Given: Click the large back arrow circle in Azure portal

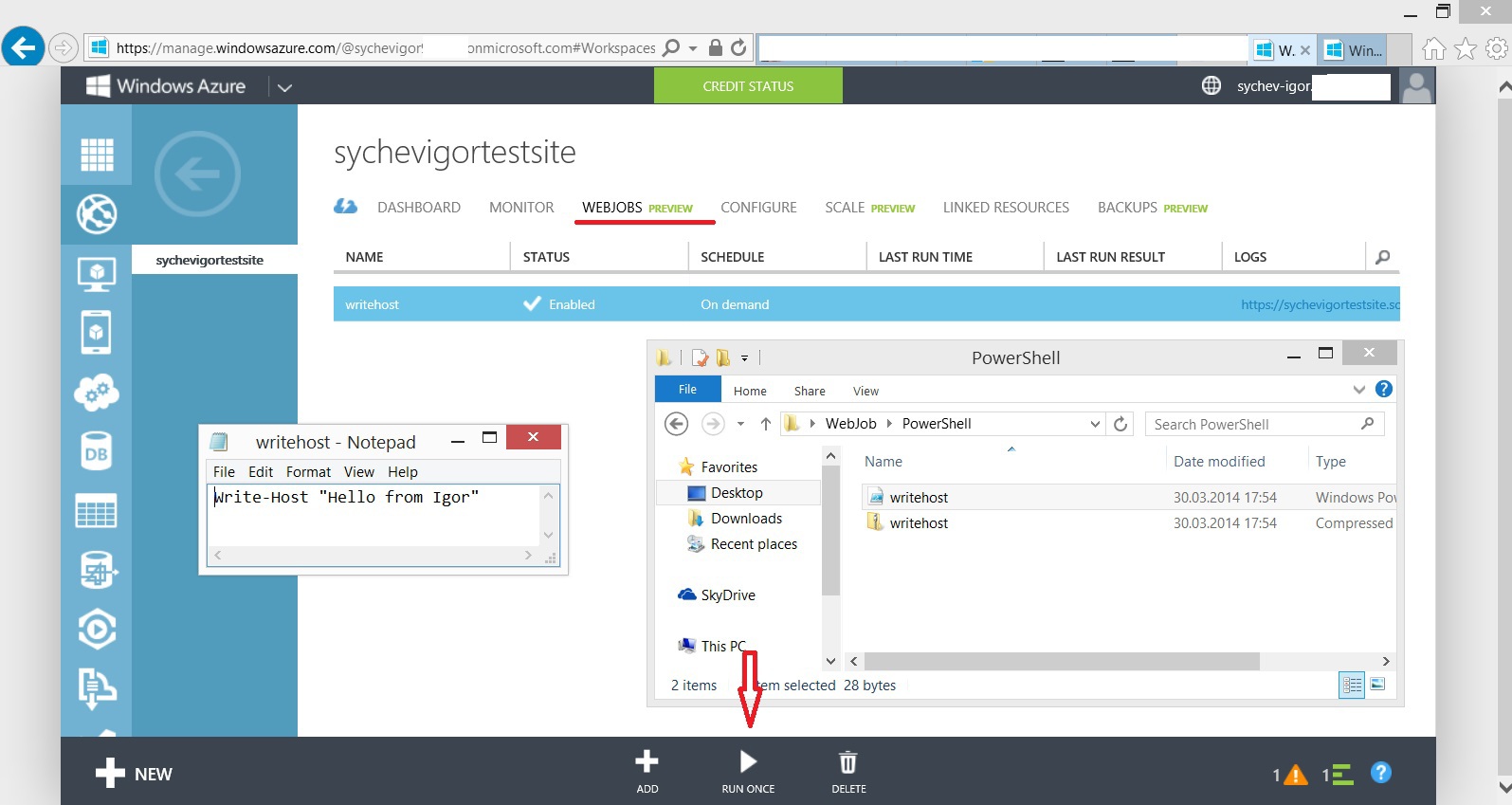Looking at the screenshot, I should click(x=198, y=174).
